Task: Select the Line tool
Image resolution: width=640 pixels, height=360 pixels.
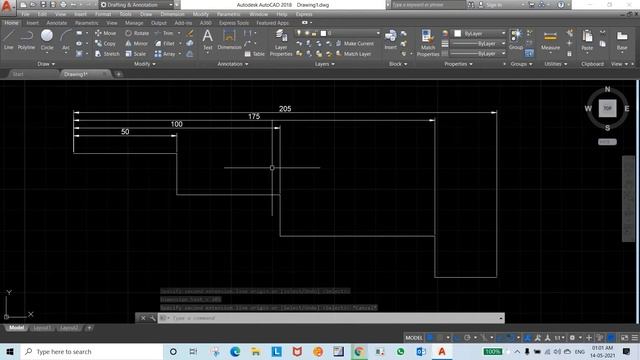Action: click(x=9, y=40)
